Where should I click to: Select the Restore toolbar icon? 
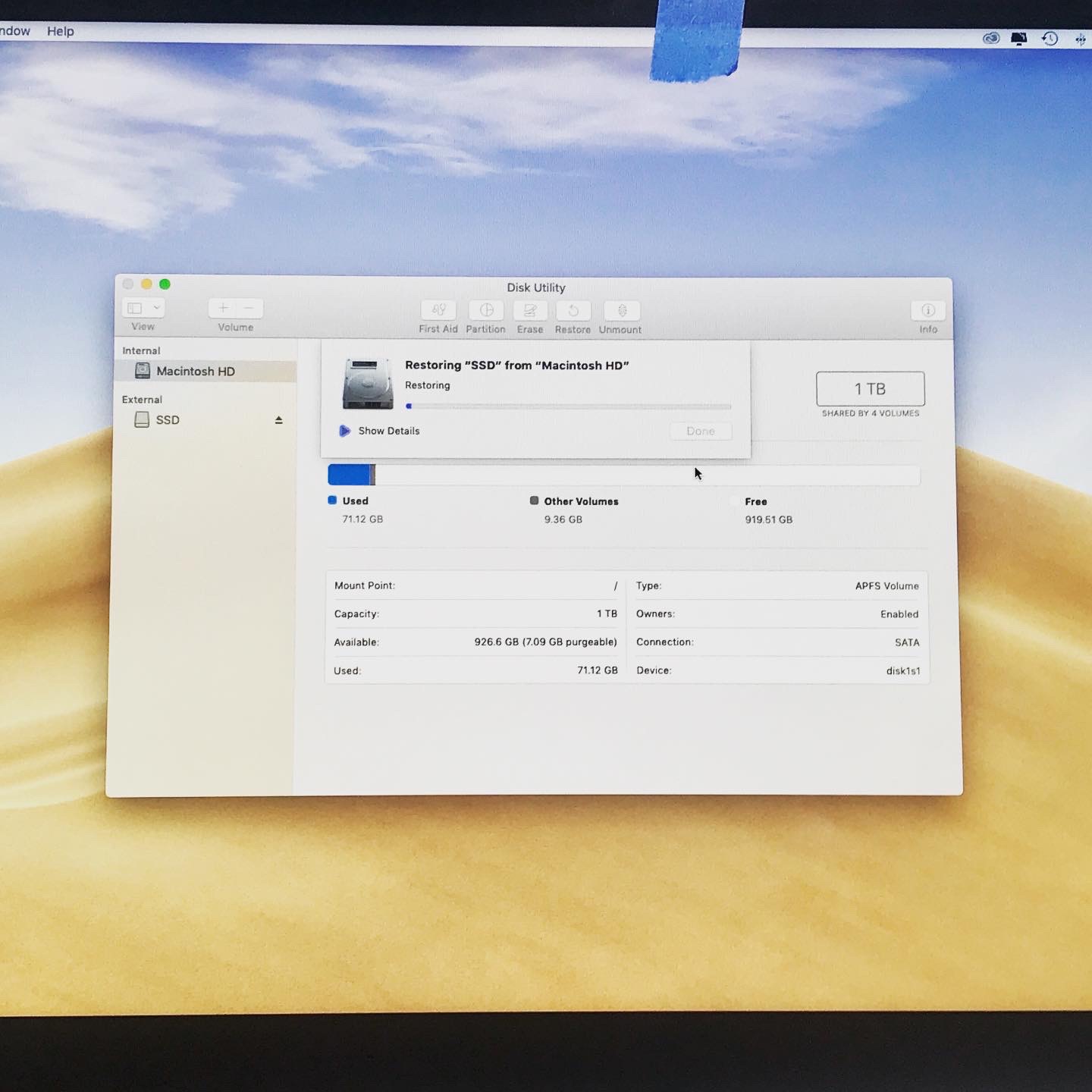pos(573,310)
